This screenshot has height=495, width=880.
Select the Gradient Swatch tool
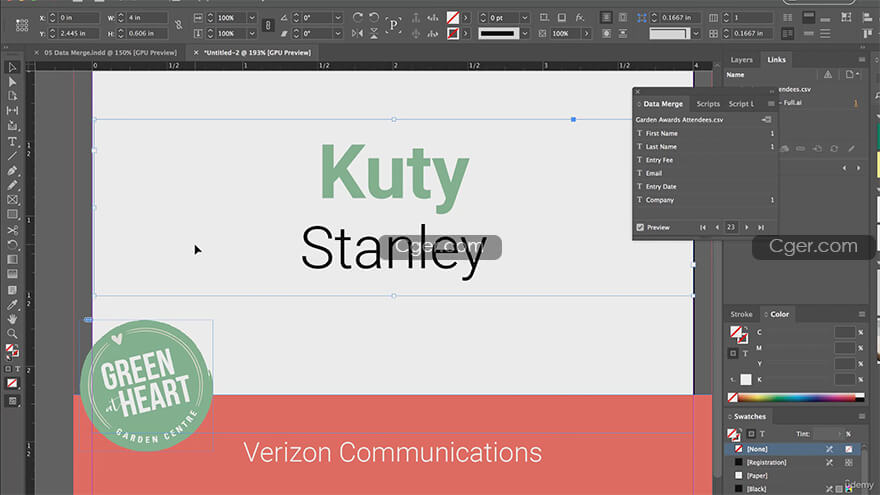(12, 259)
